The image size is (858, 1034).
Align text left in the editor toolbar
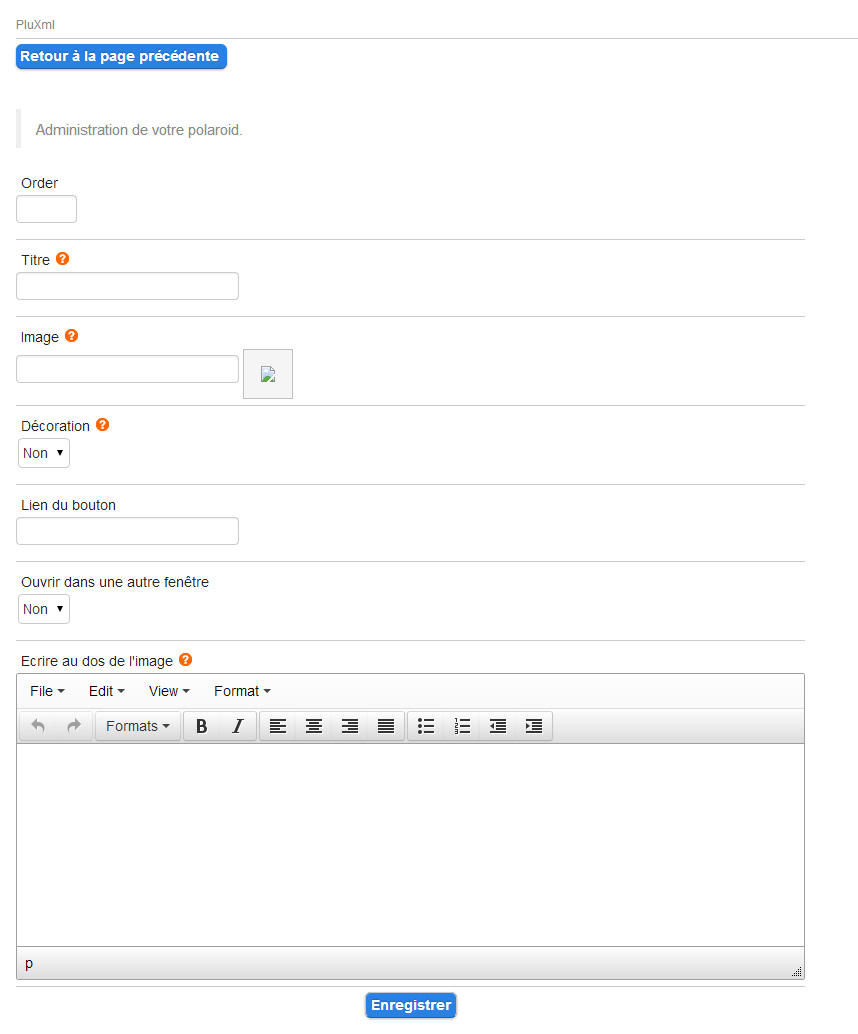(x=278, y=726)
